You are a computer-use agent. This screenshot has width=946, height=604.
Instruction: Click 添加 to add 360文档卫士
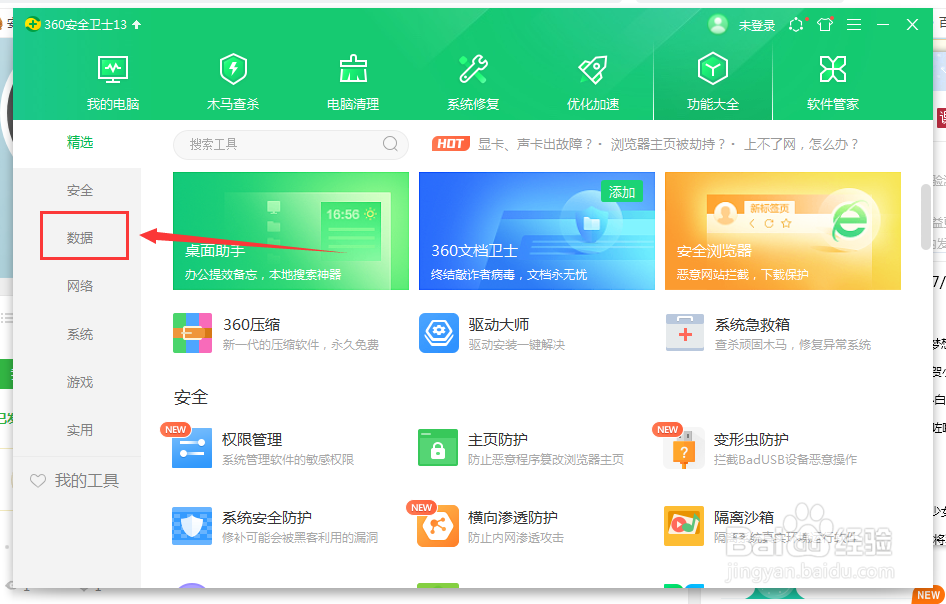[622, 191]
